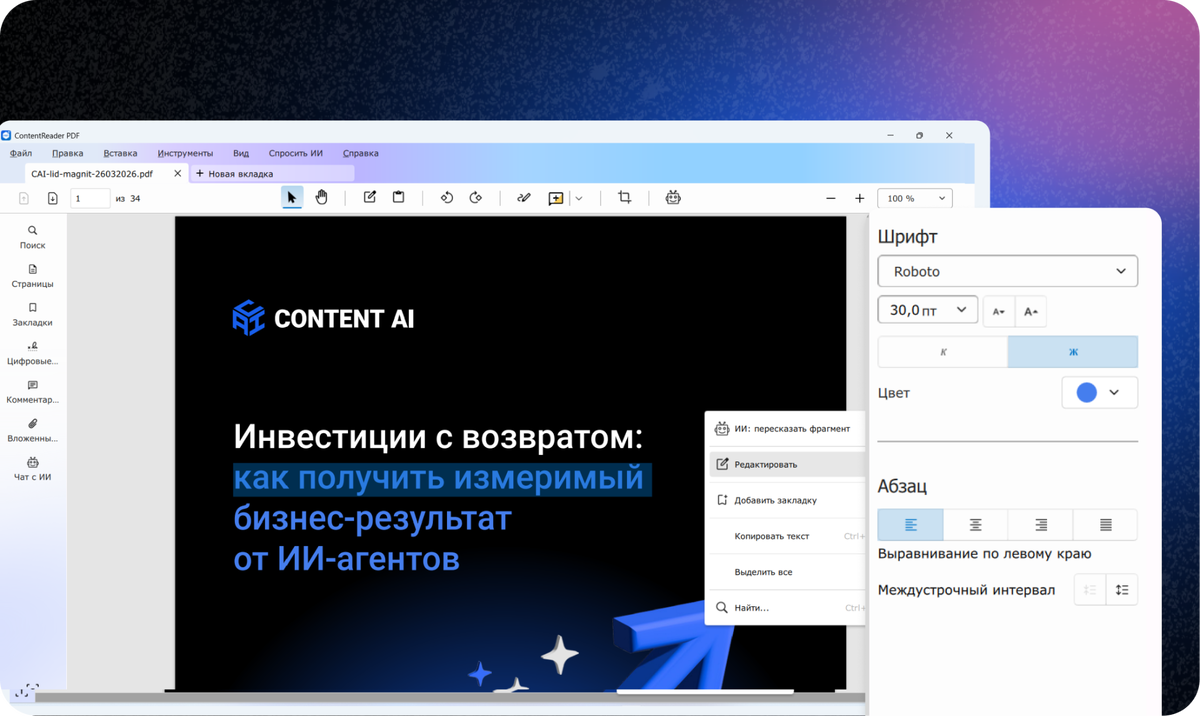Click the signature pen toolbar icon

click(523, 198)
